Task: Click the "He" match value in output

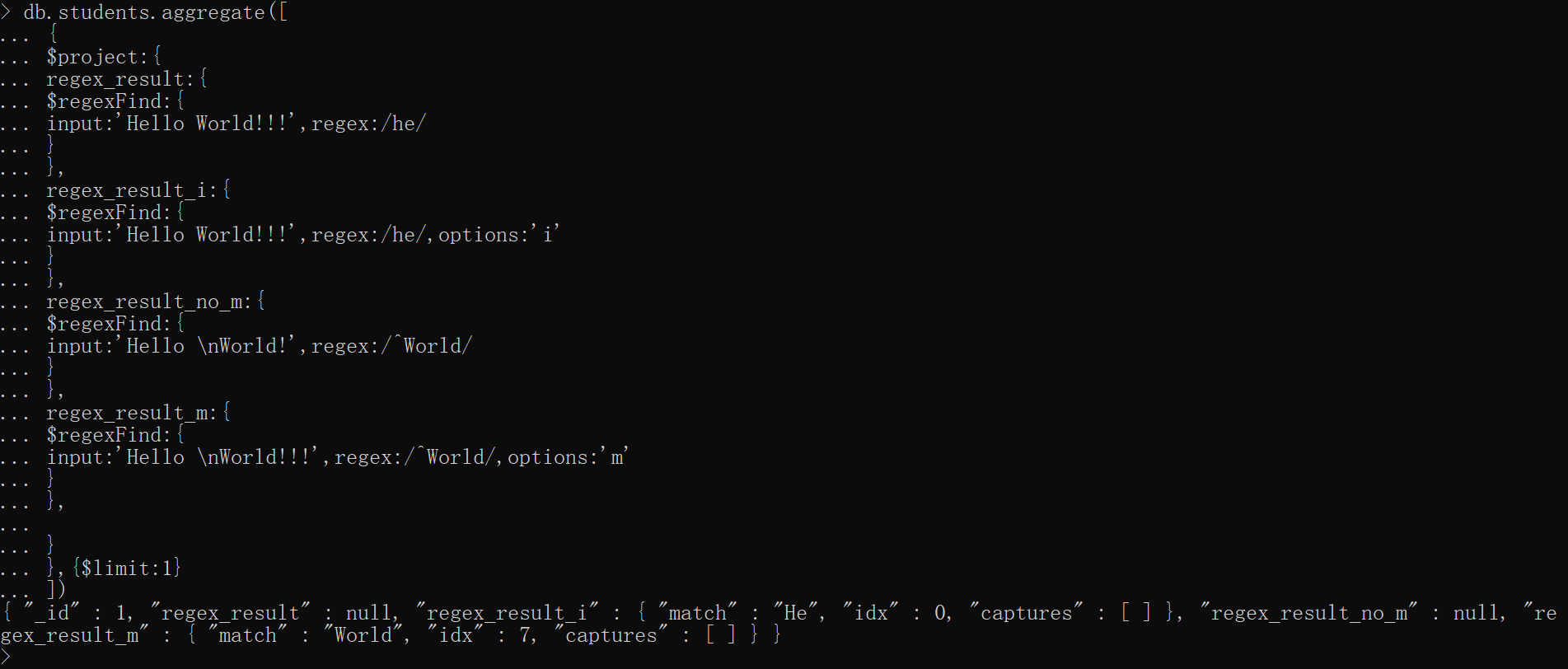Action: pos(795,613)
